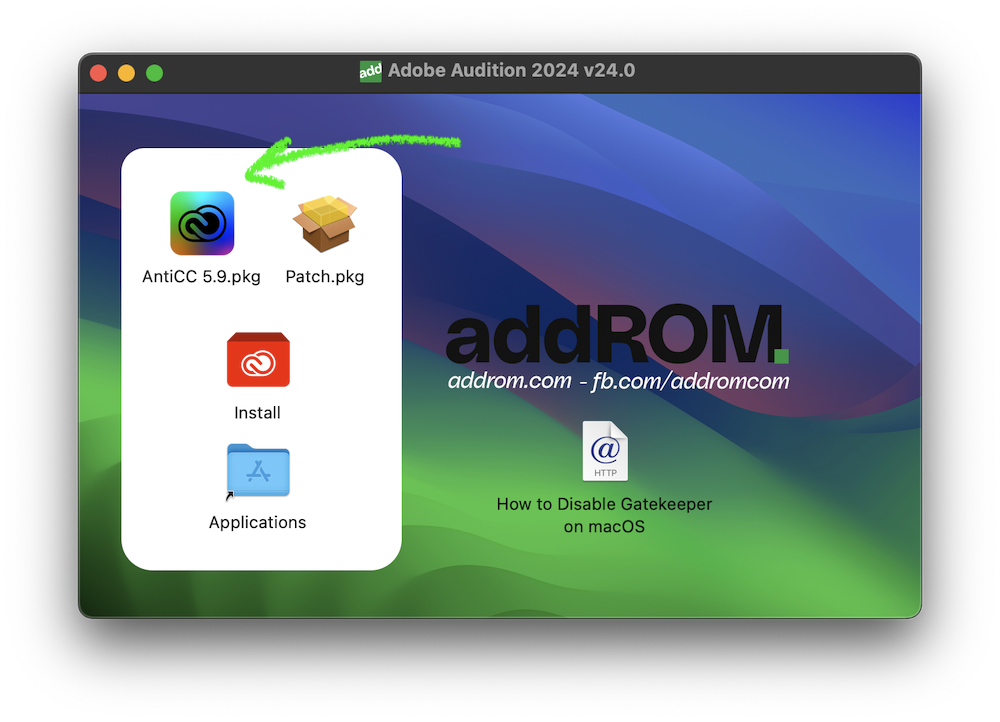Click the "Patch.pkg" file name label
Viewport: 1000px width, 722px height.
[325, 277]
